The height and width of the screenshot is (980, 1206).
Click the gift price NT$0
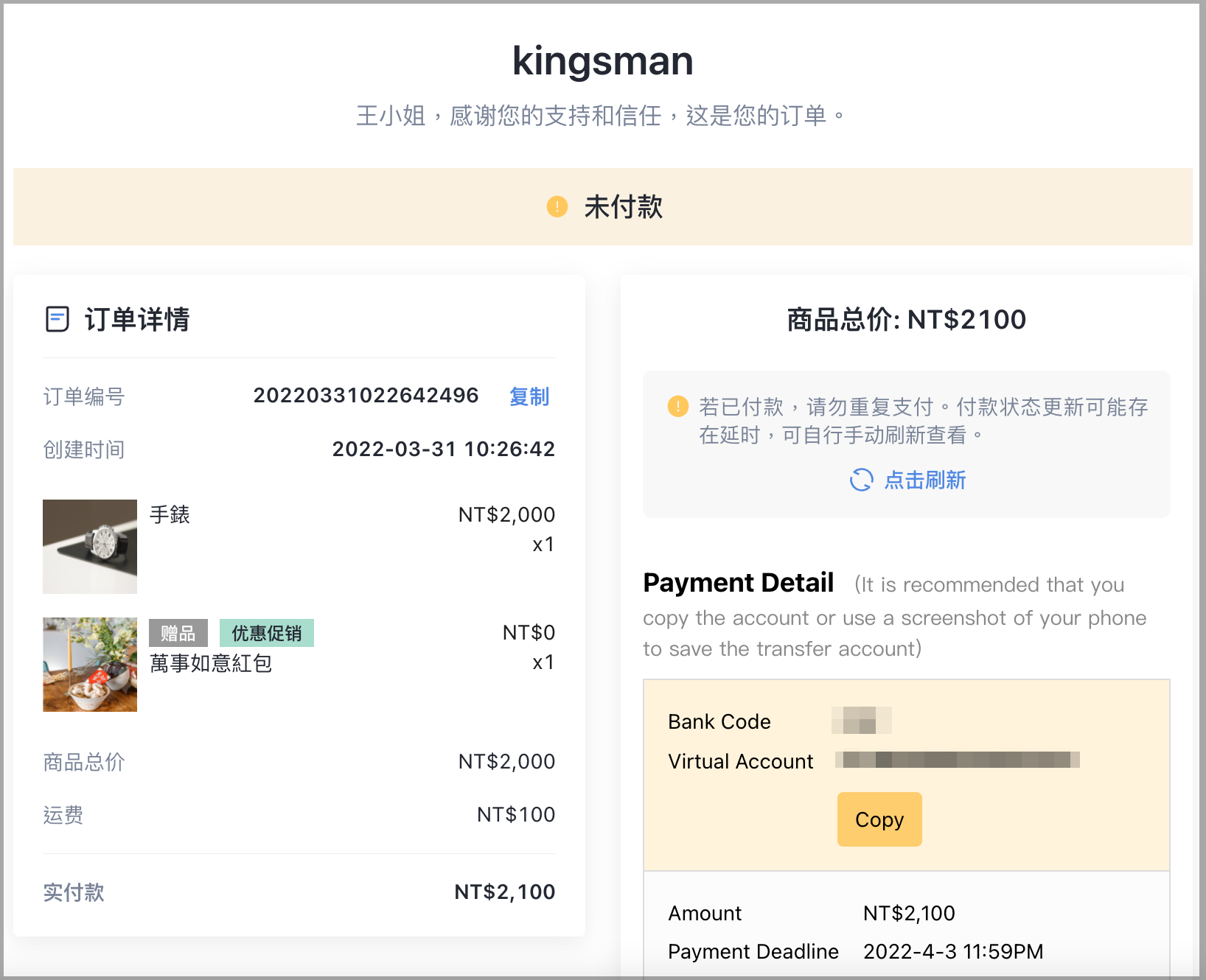(x=529, y=632)
